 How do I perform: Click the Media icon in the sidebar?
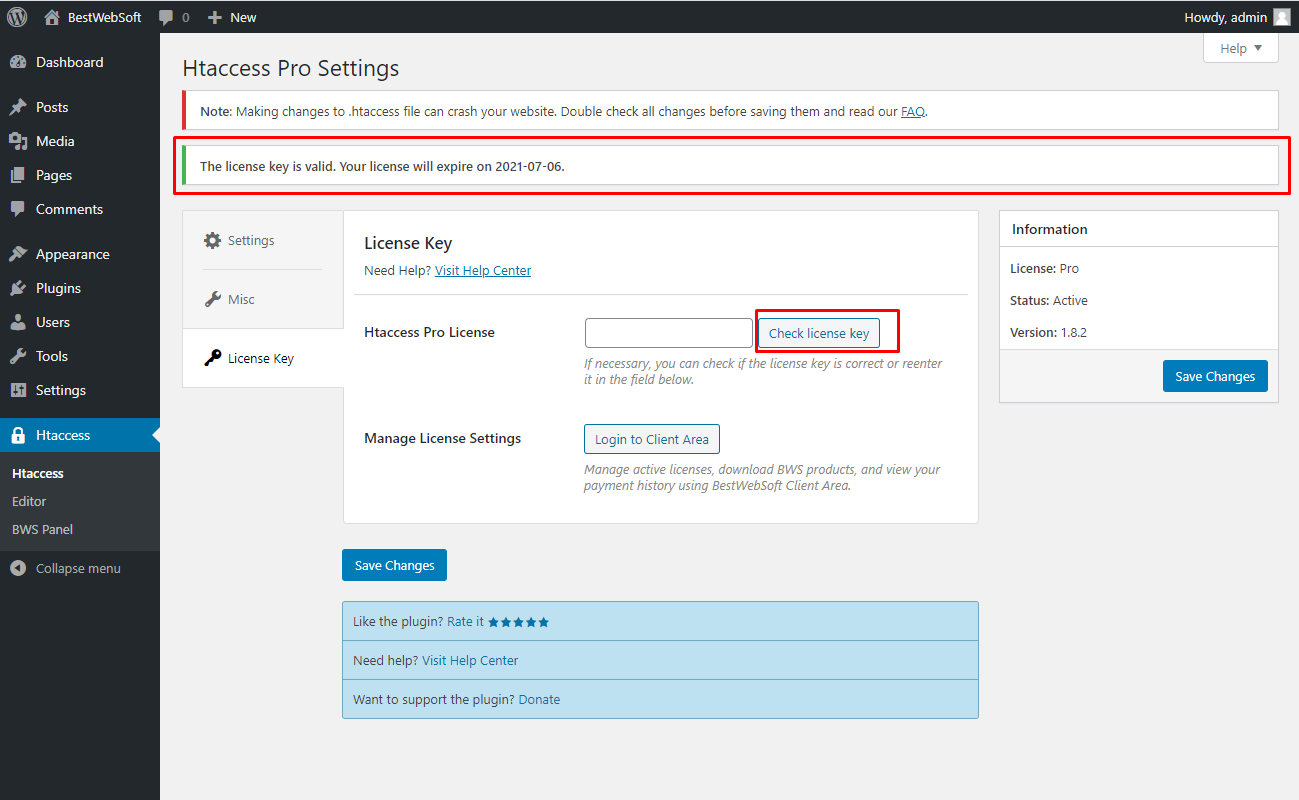pyautogui.click(x=18, y=141)
